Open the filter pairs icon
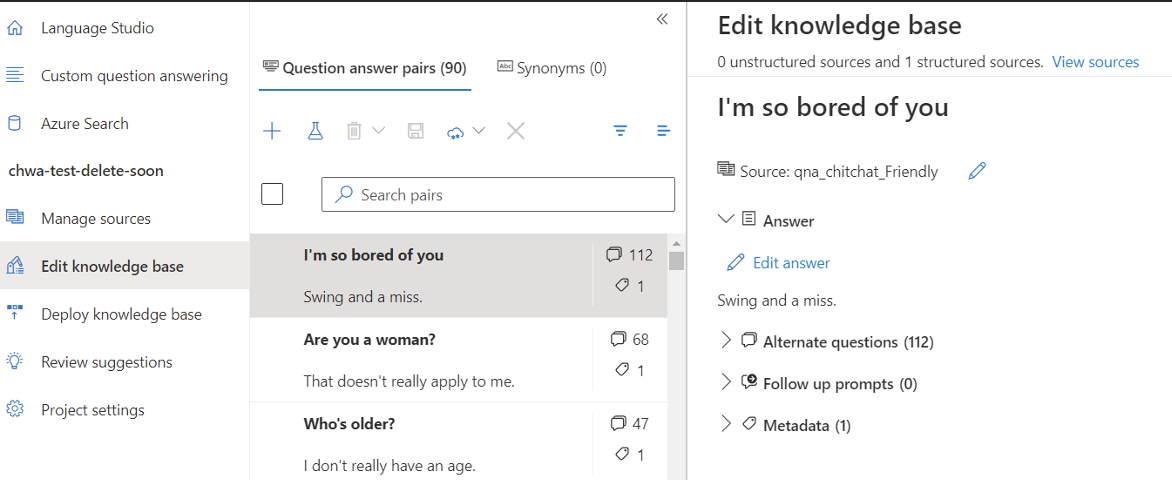 click(621, 131)
